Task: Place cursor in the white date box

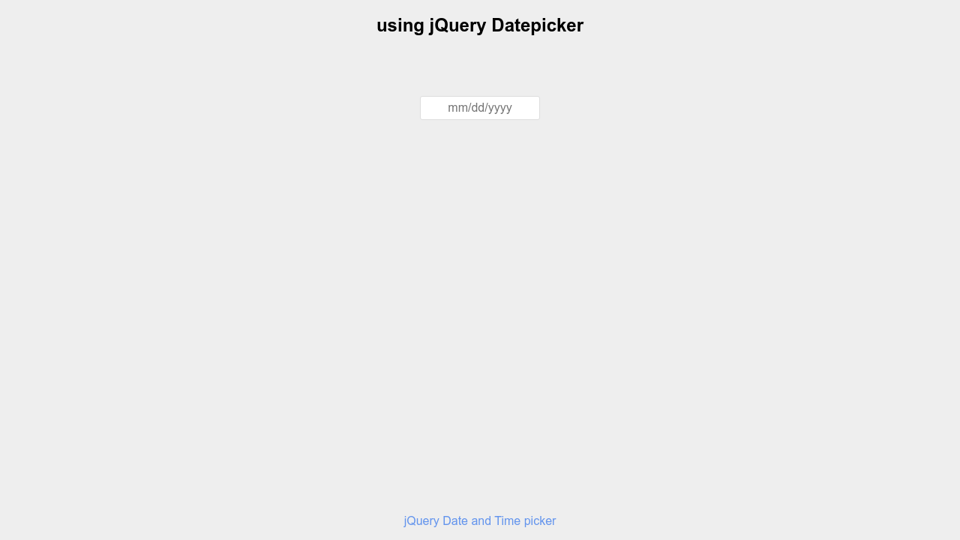Action: pyautogui.click(x=480, y=108)
